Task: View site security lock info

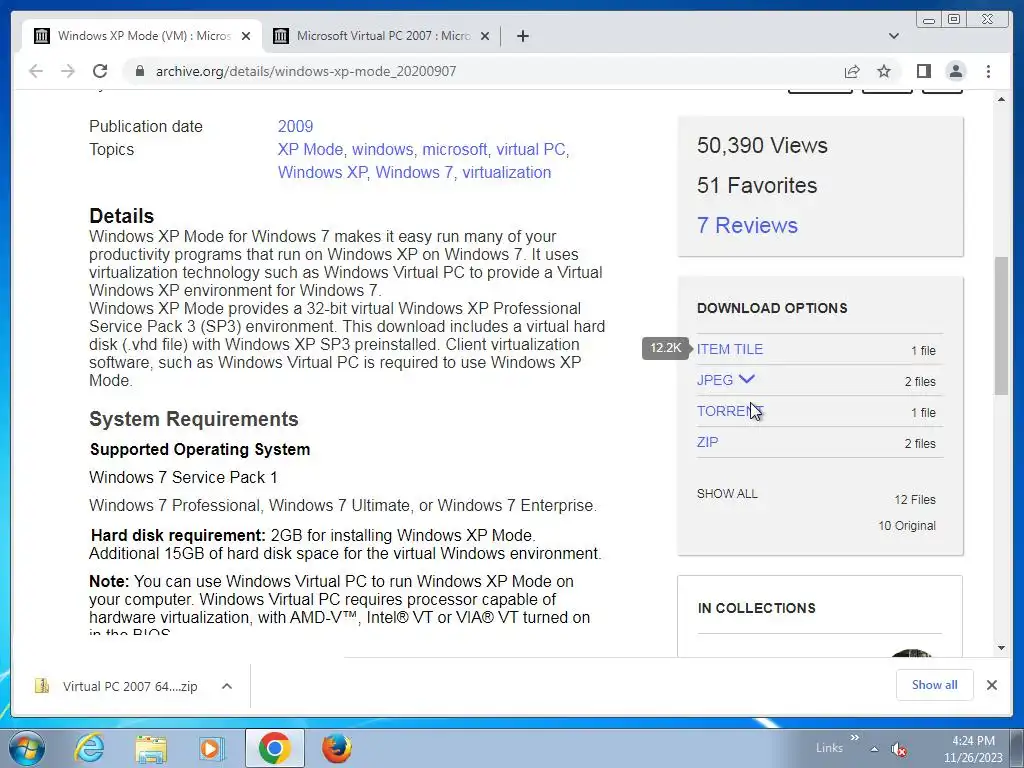Action: coord(139,71)
